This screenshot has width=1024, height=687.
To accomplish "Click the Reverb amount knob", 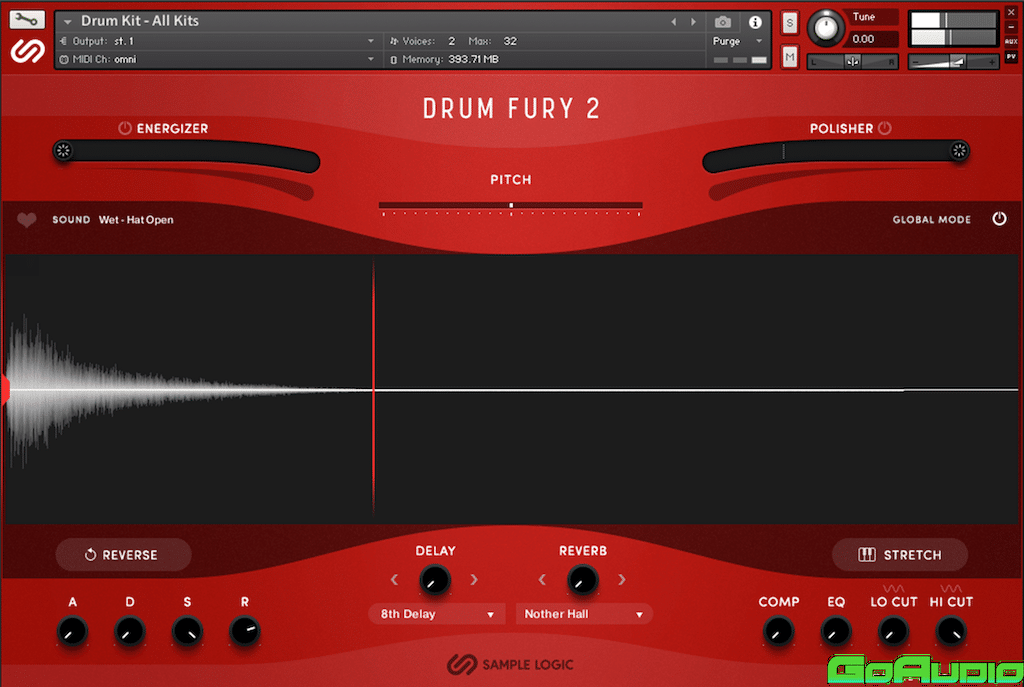I will click(582, 580).
